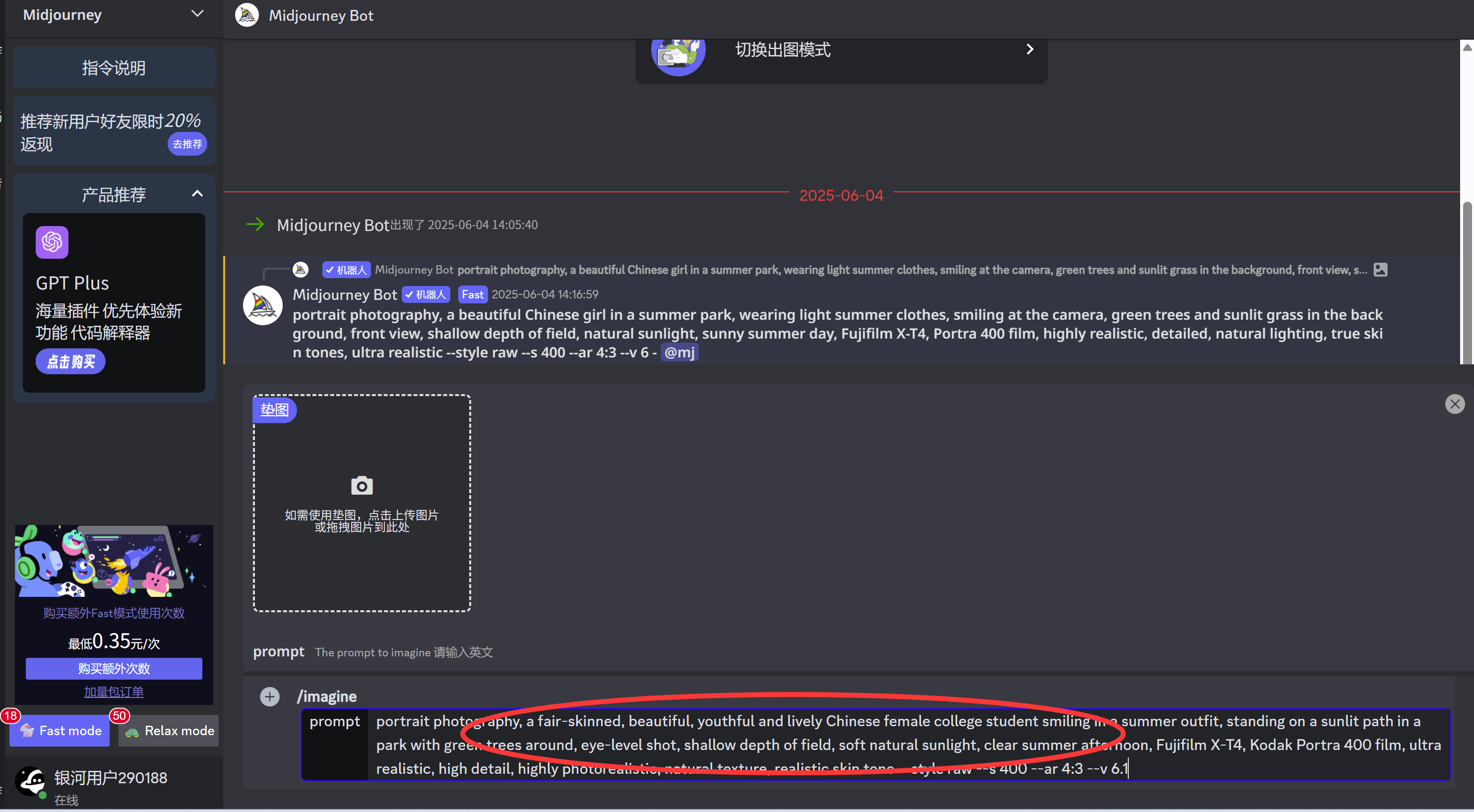Viewport: 1474px width, 812px height.
Task: Click the 去推荐 button
Action: pos(187,144)
